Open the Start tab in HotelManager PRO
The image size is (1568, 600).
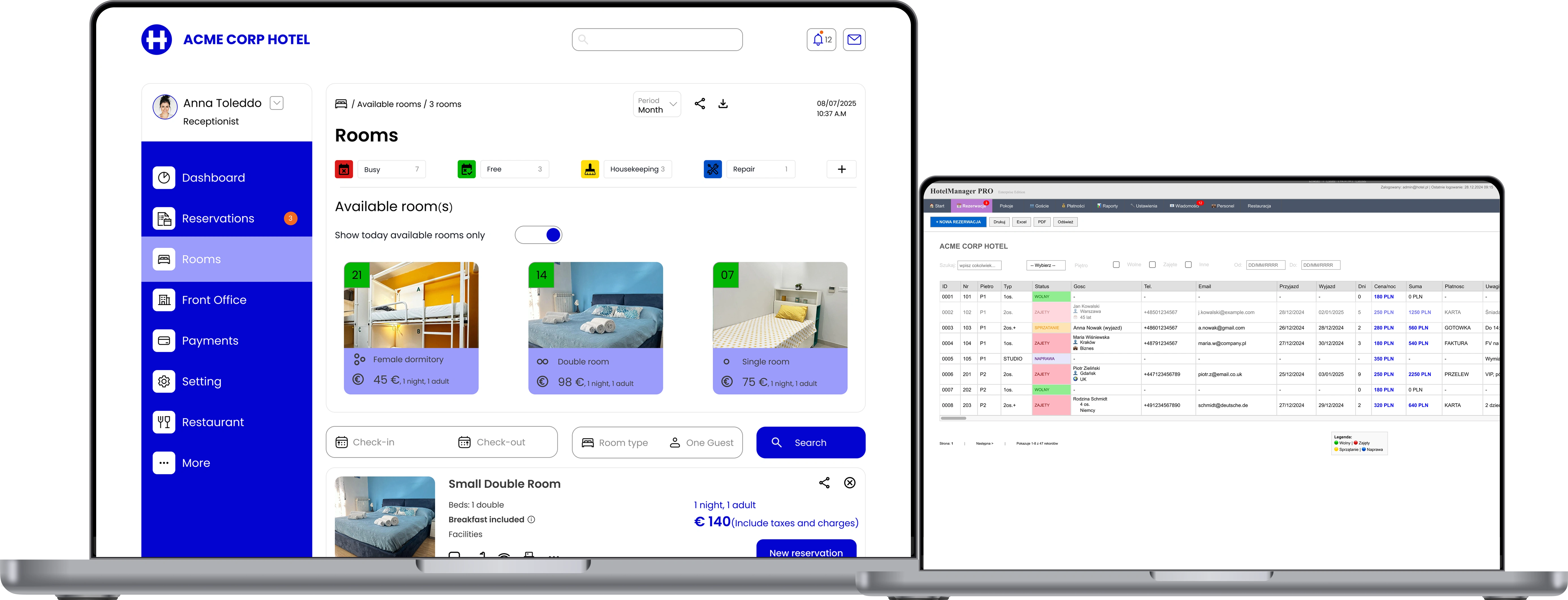tap(937, 206)
